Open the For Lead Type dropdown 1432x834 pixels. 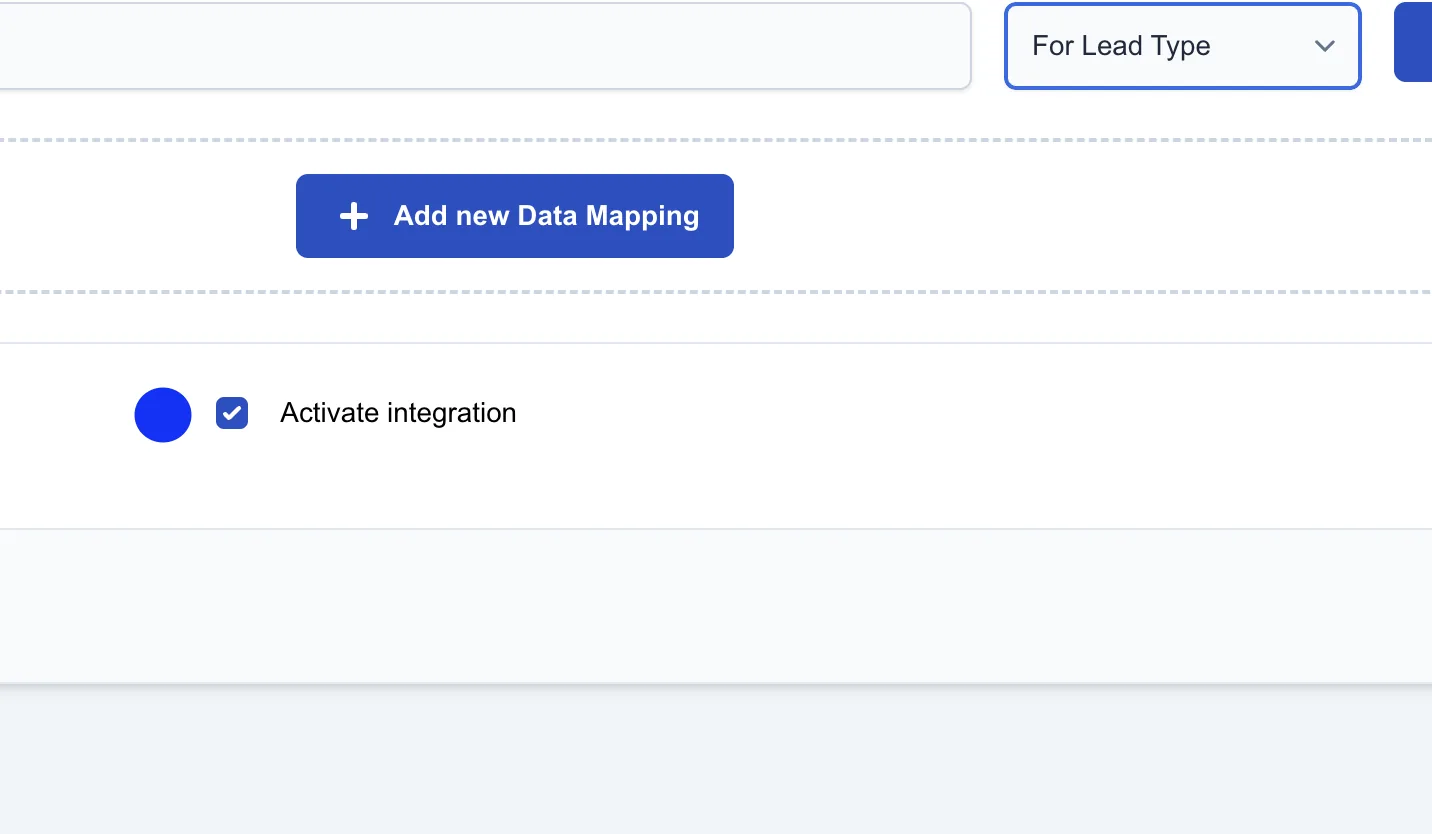click(x=1182, y=46)
